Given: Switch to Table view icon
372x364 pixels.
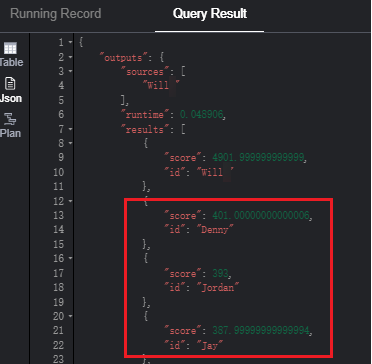Looking at the screenshot, I should coord(10,49).
